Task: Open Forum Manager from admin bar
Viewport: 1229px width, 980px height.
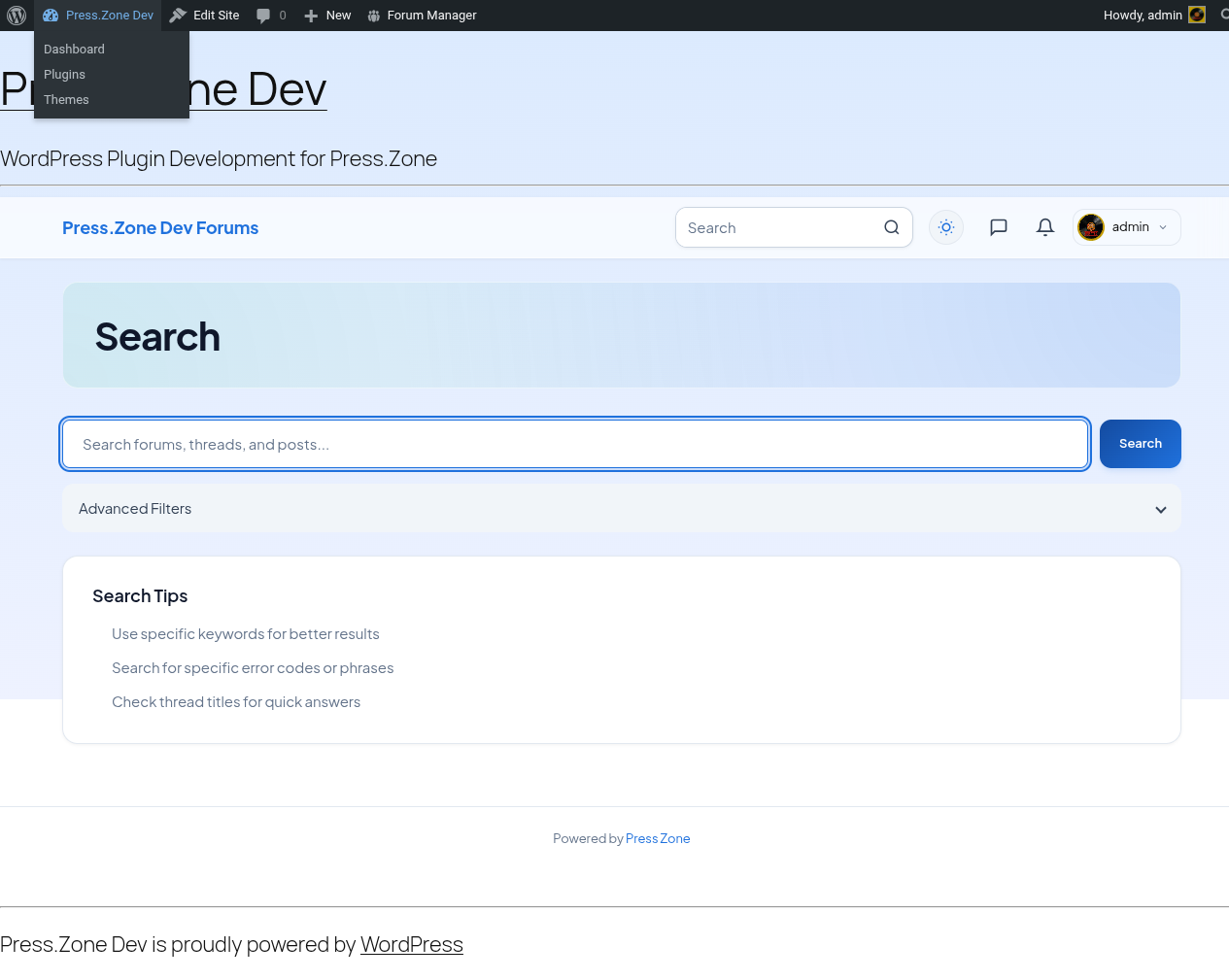Action: 422,16
